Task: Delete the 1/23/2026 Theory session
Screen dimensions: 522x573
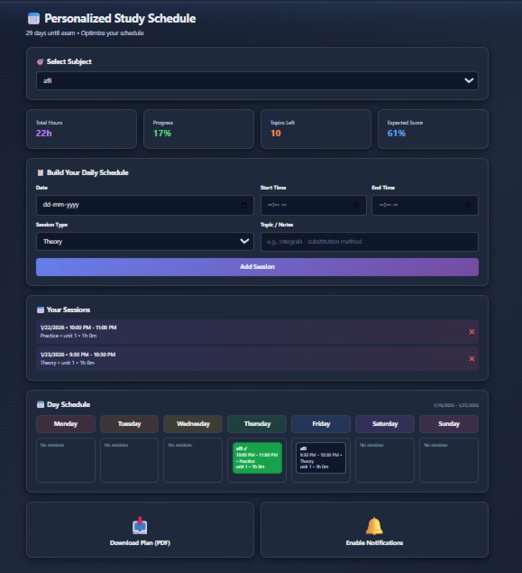Action: point(472,358)
